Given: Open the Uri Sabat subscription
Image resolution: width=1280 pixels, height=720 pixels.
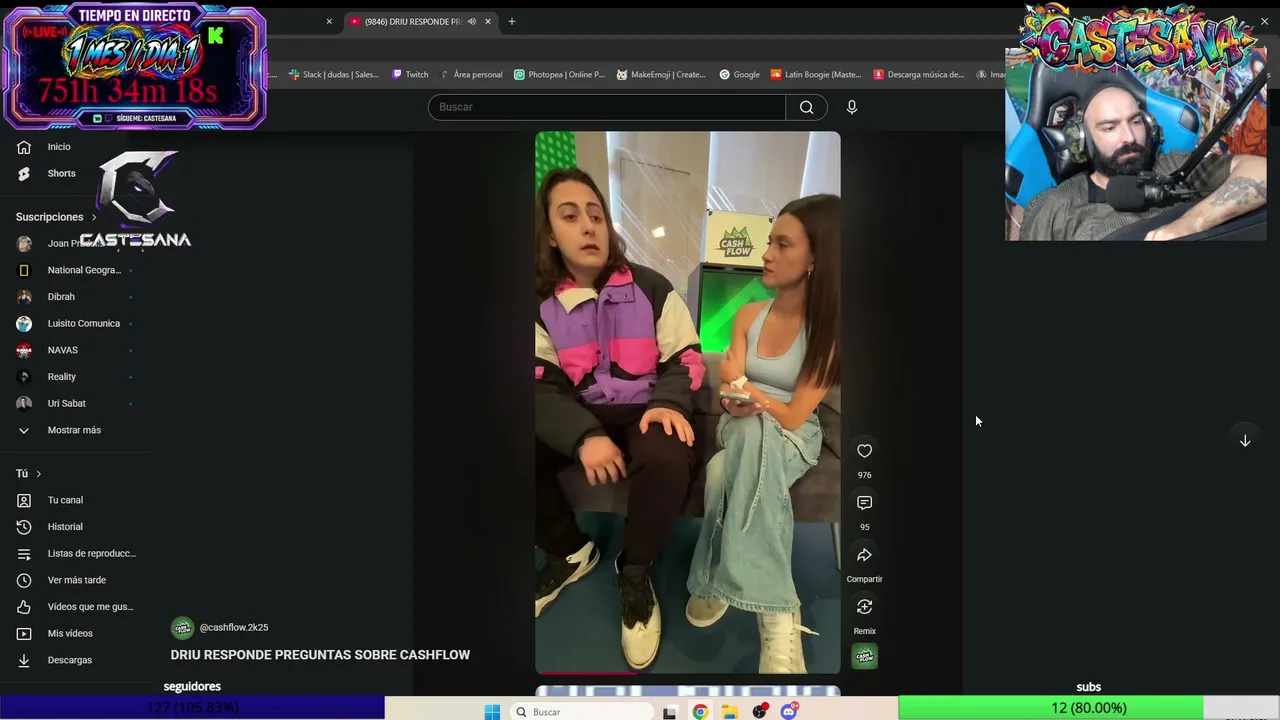Looking at the screenshot, I should tap(66, 403).
